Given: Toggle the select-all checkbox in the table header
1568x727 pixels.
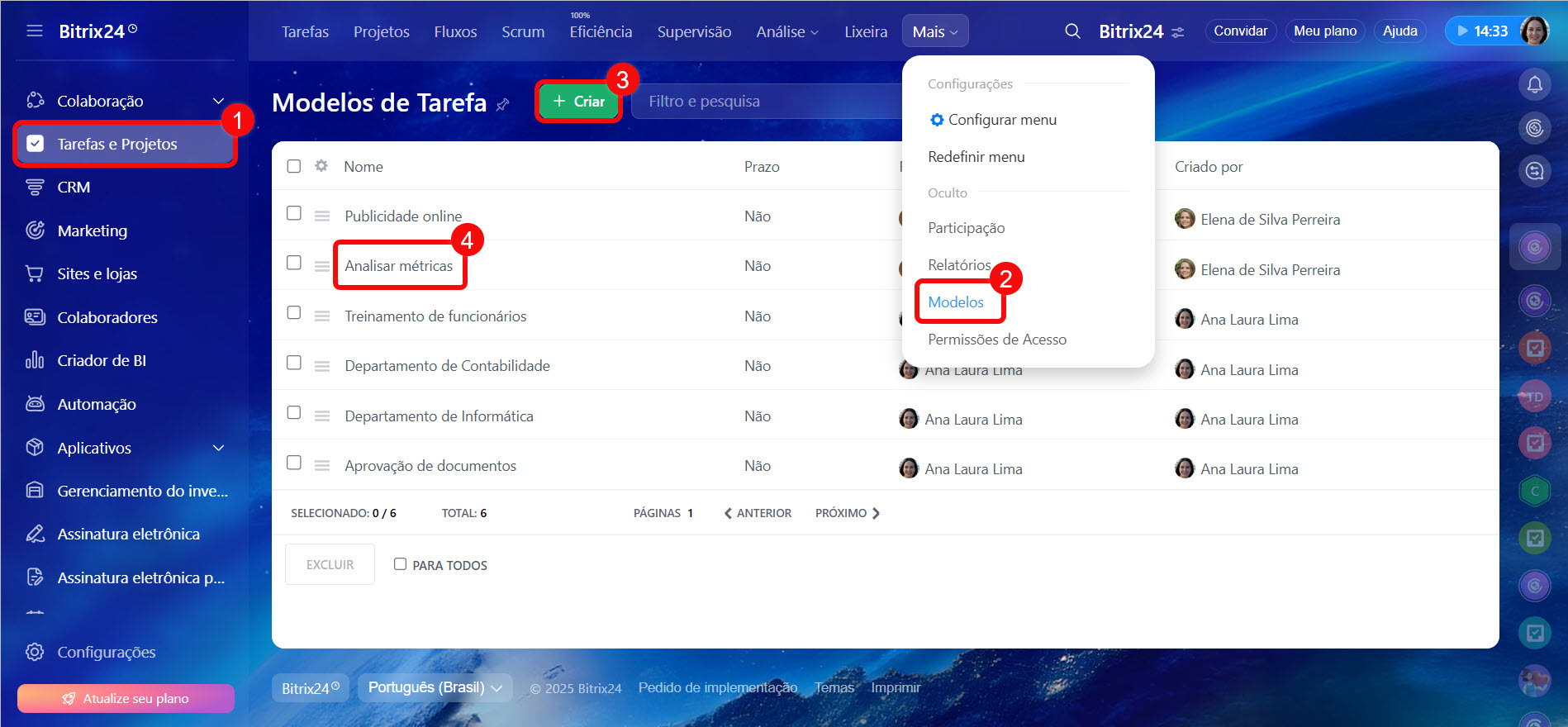Looking at the screenshot, I should (294, 166).
